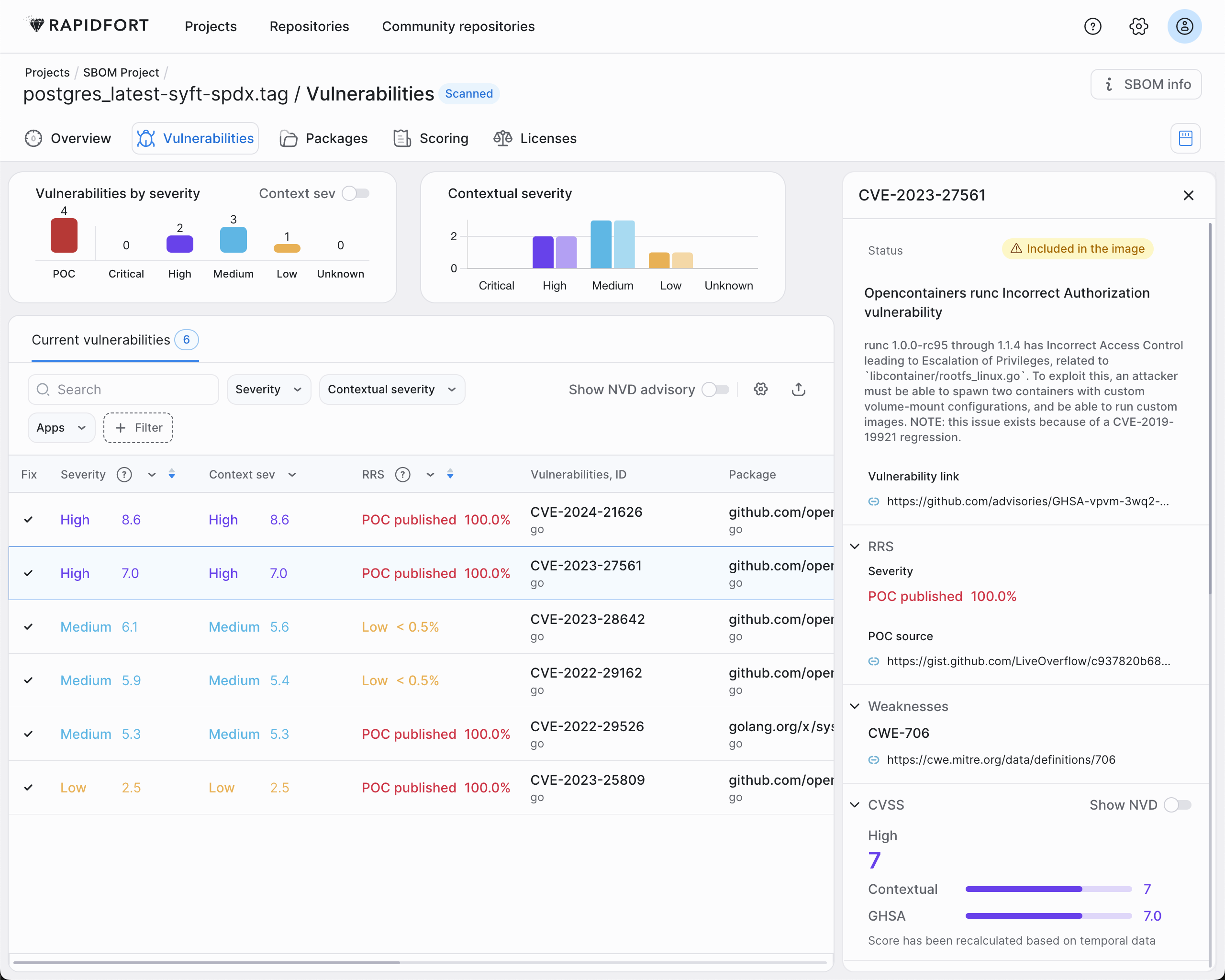Click the Scoring tab icon

[x=403, y=138]
